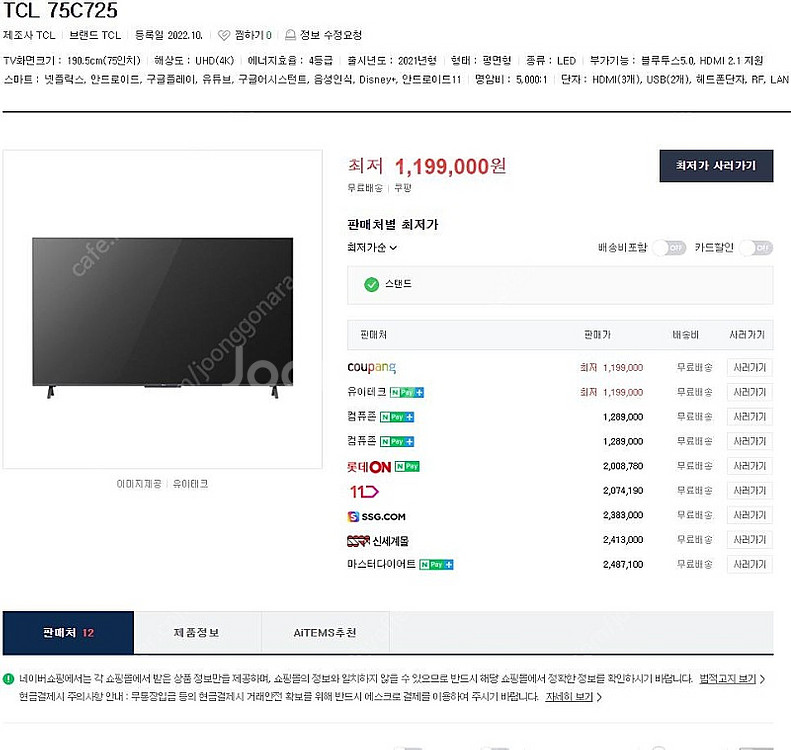Click the N Pay badge beside 유이테크
This screenshot has width=791, height=750.
coord(407,392)
